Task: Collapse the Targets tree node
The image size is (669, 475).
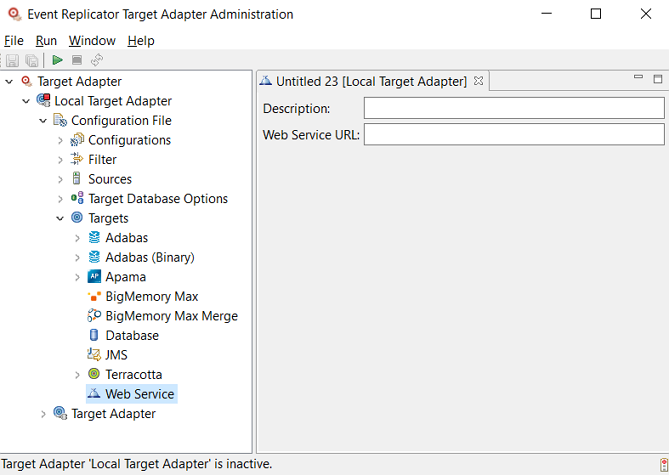Action: coord(60,219)
